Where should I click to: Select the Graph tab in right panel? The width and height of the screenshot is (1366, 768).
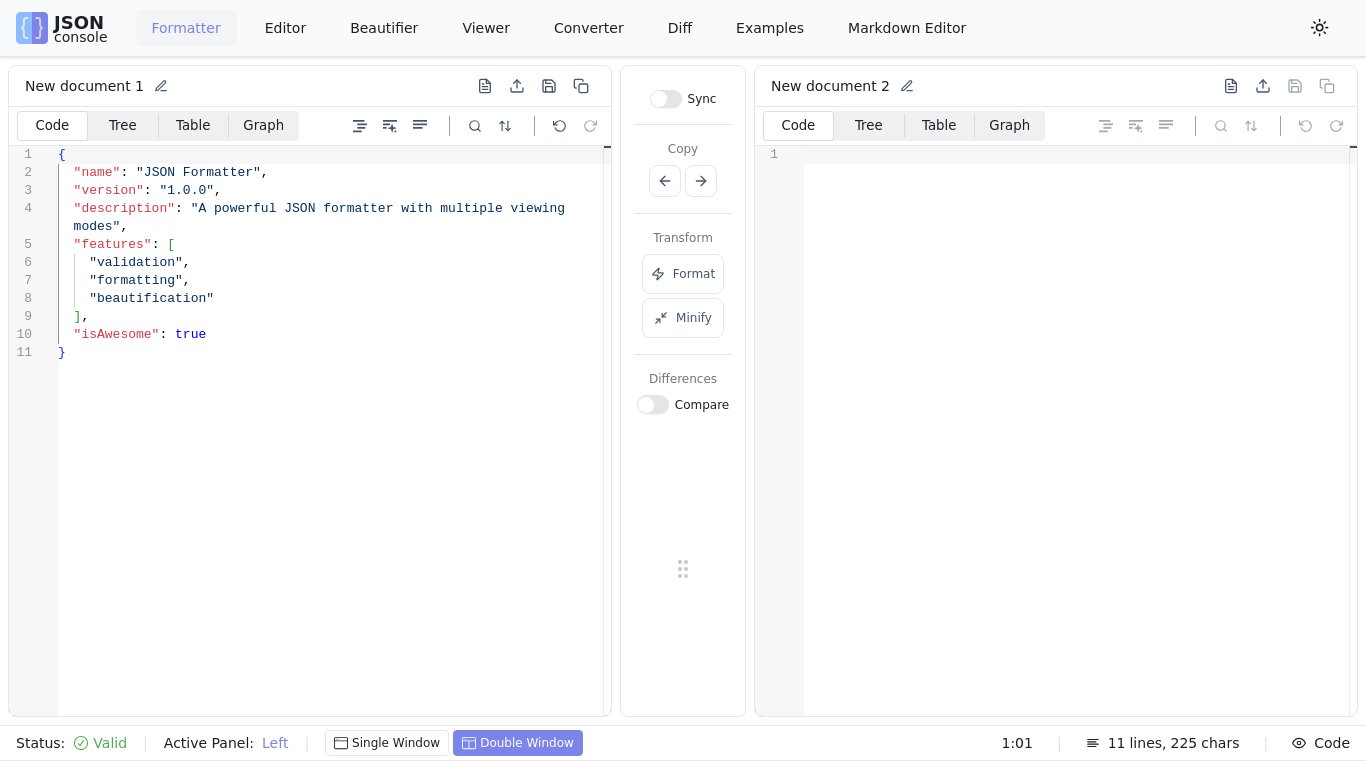click(1009, 125)
